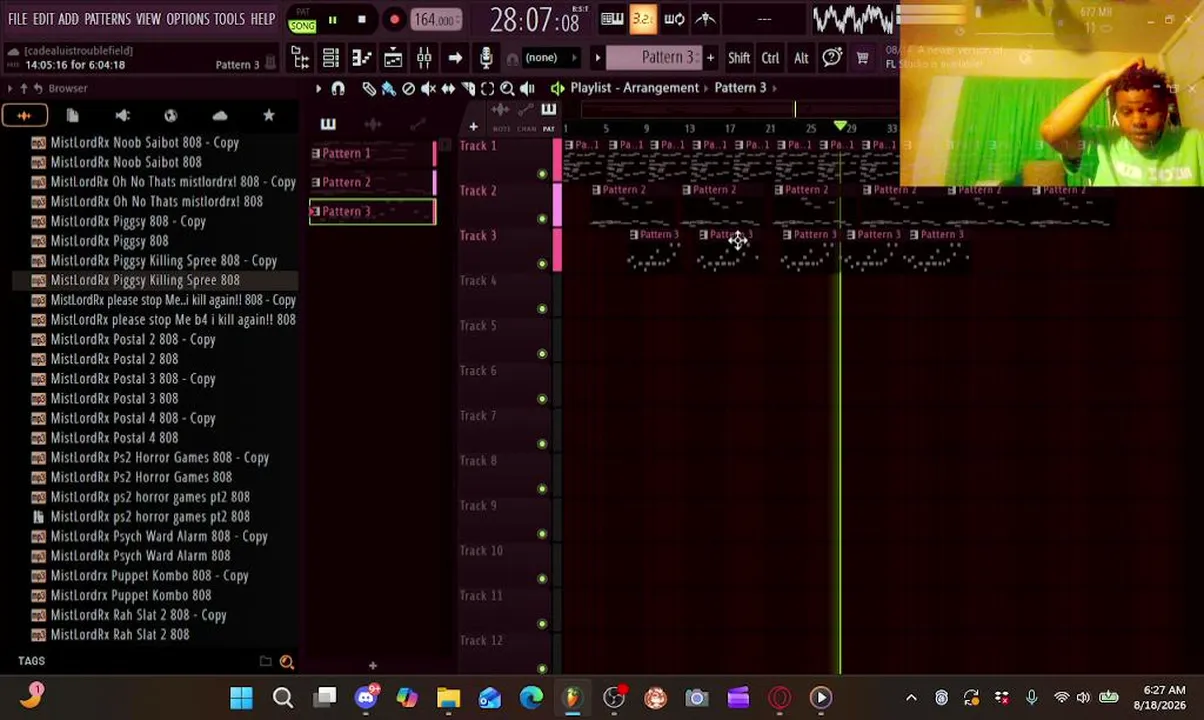Toggle the 3.2 countdown before recording
The height and width of the screenshot is (720, 1204).
tap(643, 19)
